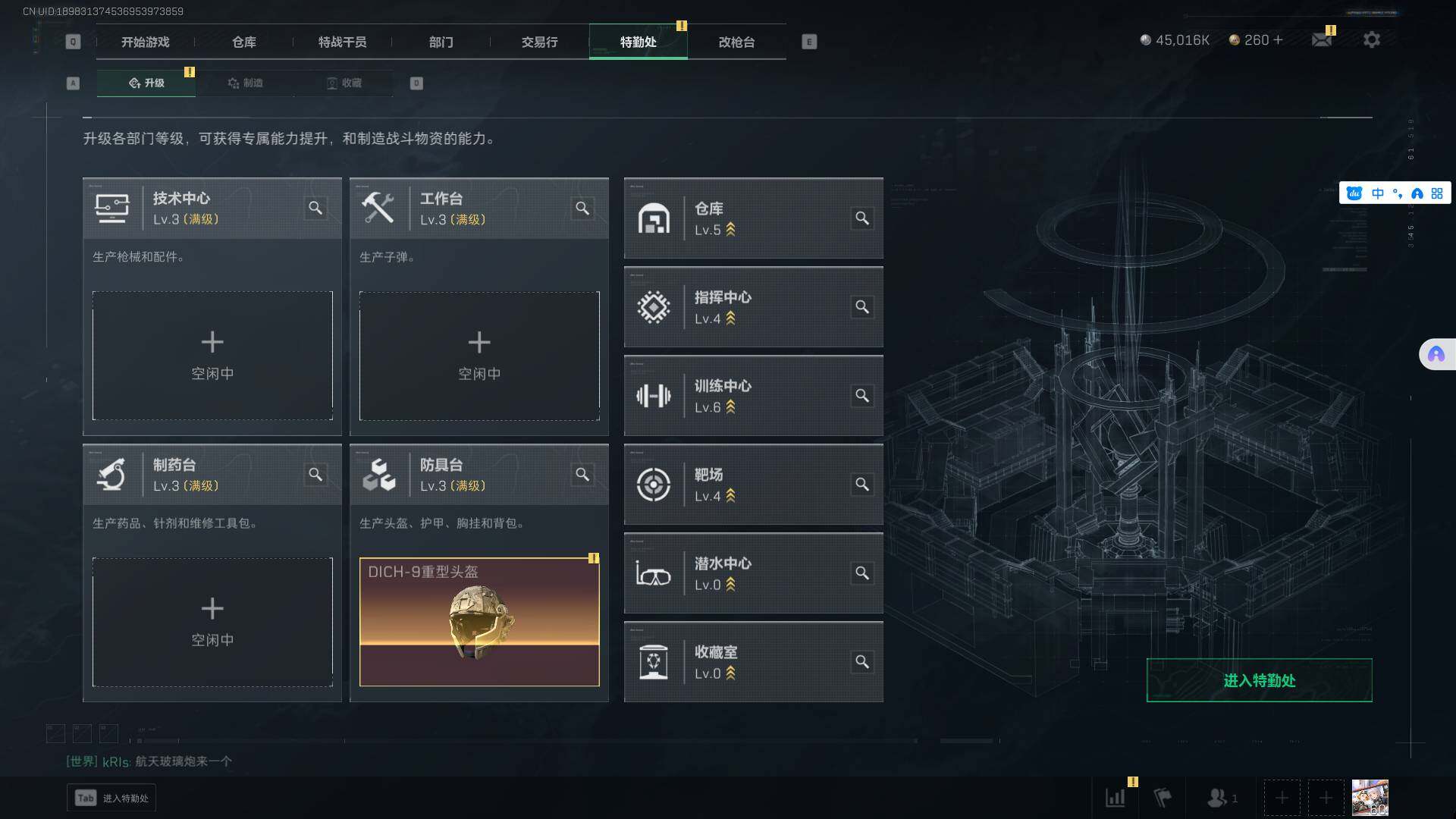1456x819 pixels.
Task: Click the statistics bar chart icon
Action: [x=1116, y=798]
